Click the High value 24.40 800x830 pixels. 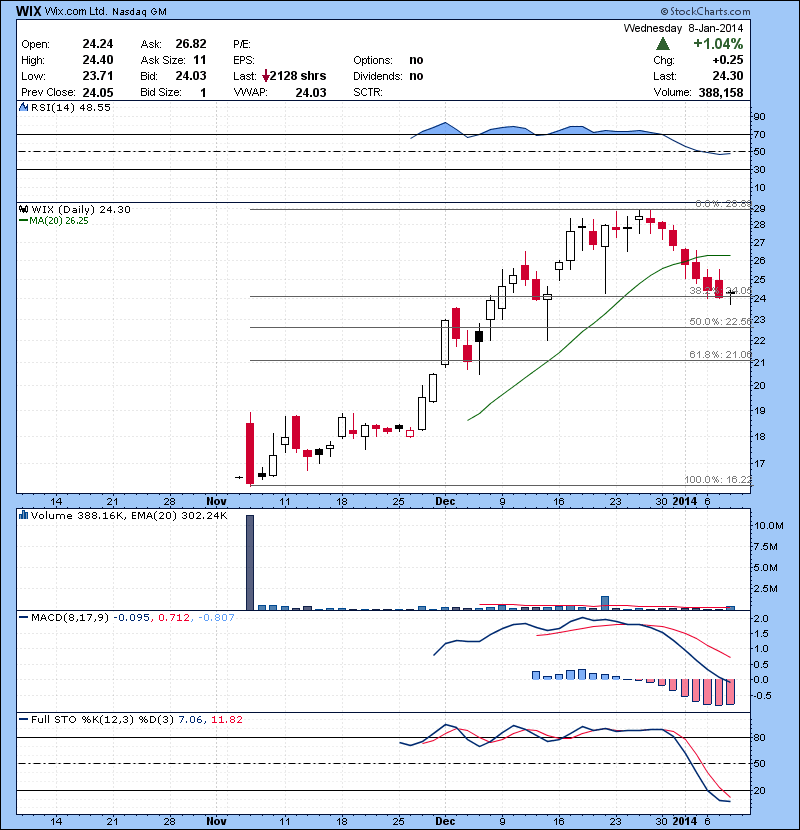tap(98, 60)
